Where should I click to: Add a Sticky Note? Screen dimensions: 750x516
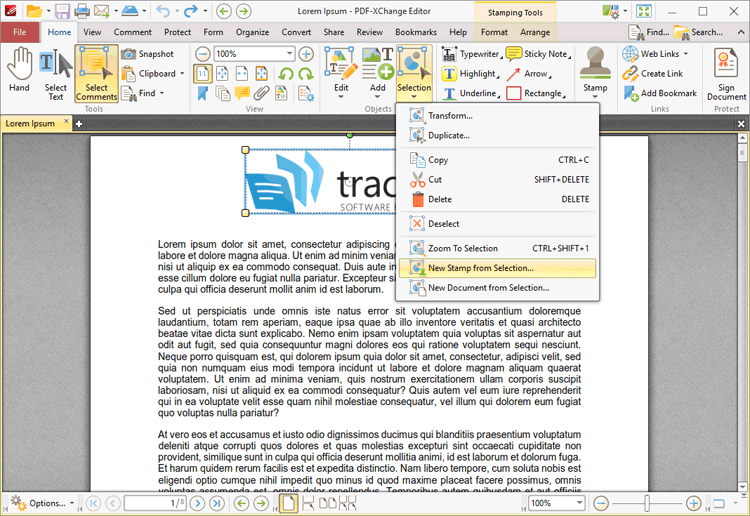539,54
